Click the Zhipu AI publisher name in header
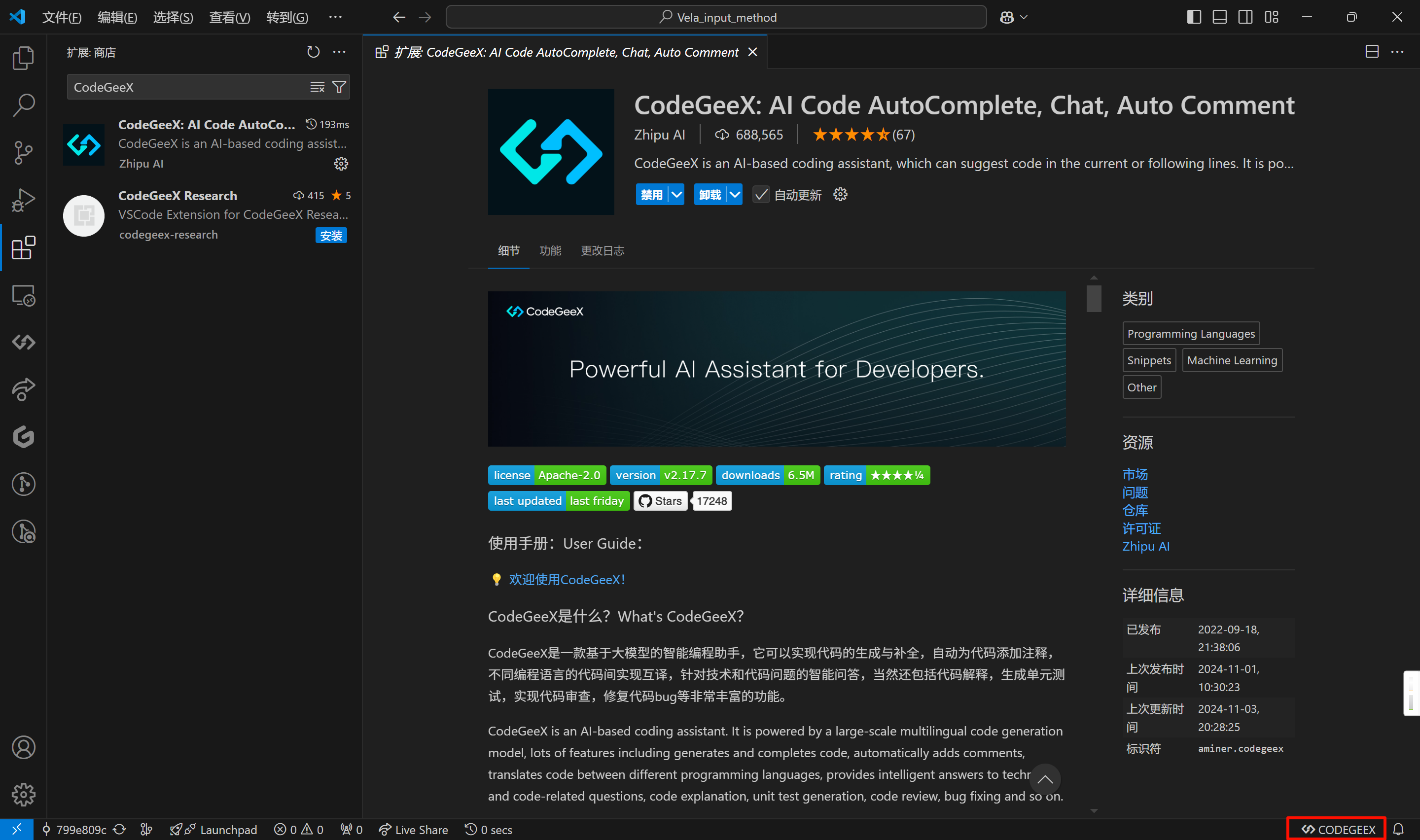The image size is (1420, 840). pos(659,135)
